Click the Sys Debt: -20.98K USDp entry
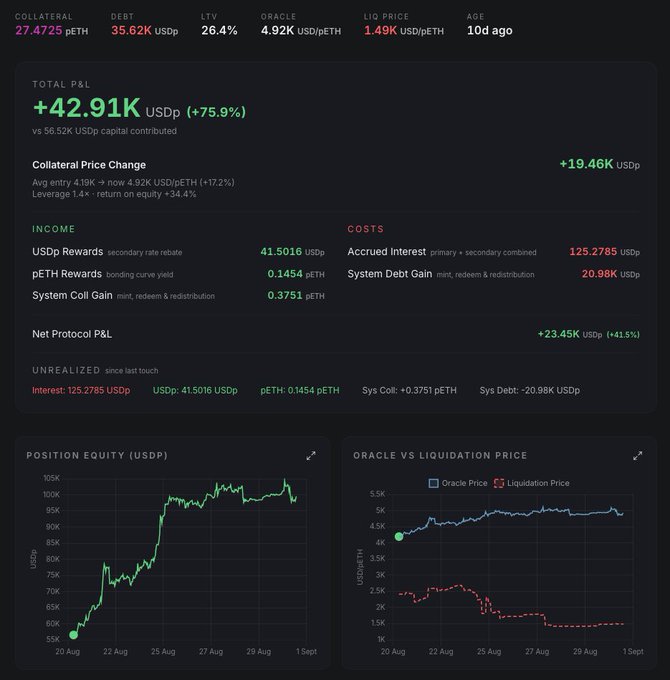Screen dimensions: 670x680 (x=529, y=390)
